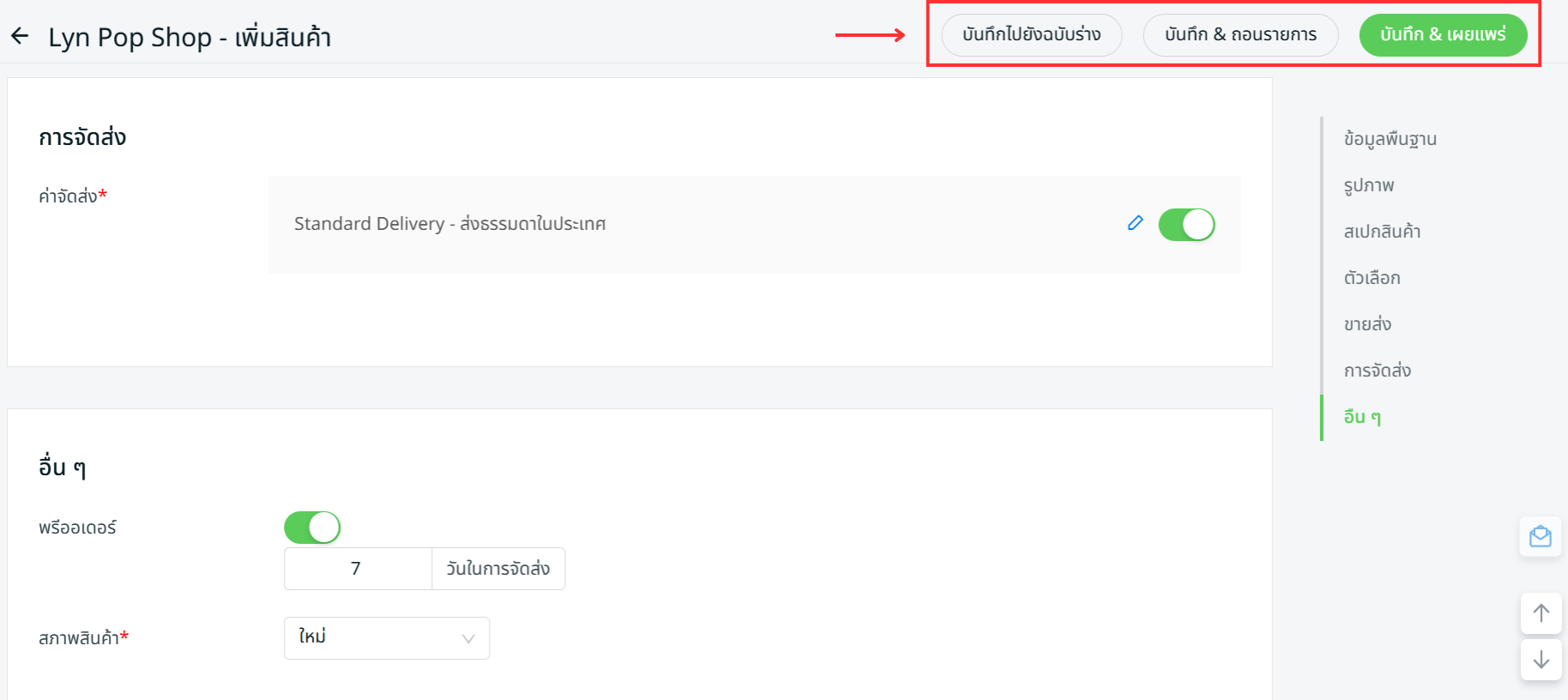1568x700 pixels.
Task: Navigate to สเปกสินค้า section
Action: point(1382,232)
